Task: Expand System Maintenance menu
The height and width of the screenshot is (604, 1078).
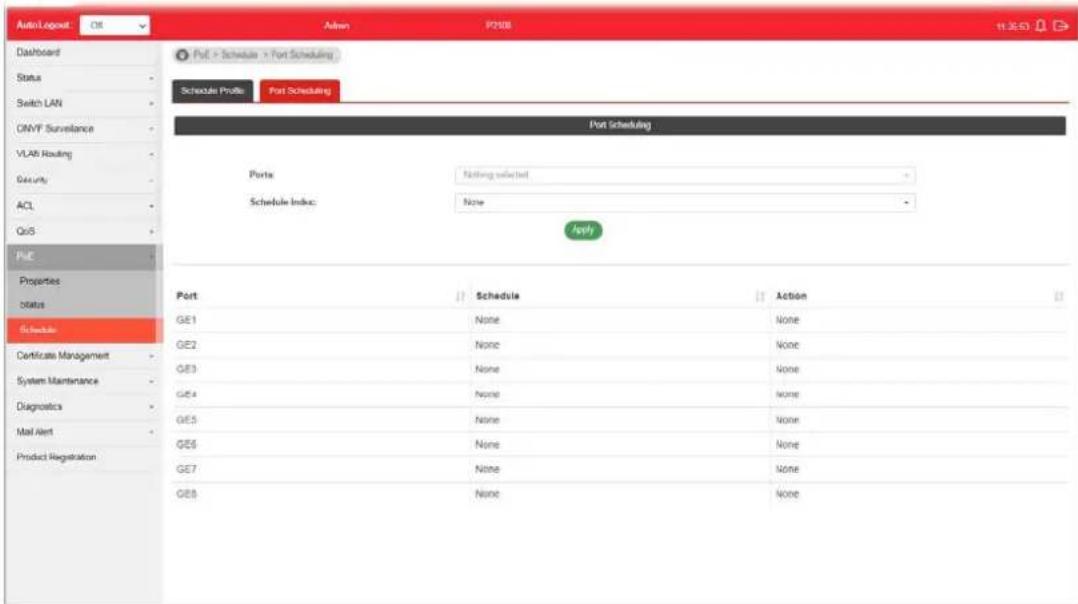Action: tap(83, 381)
